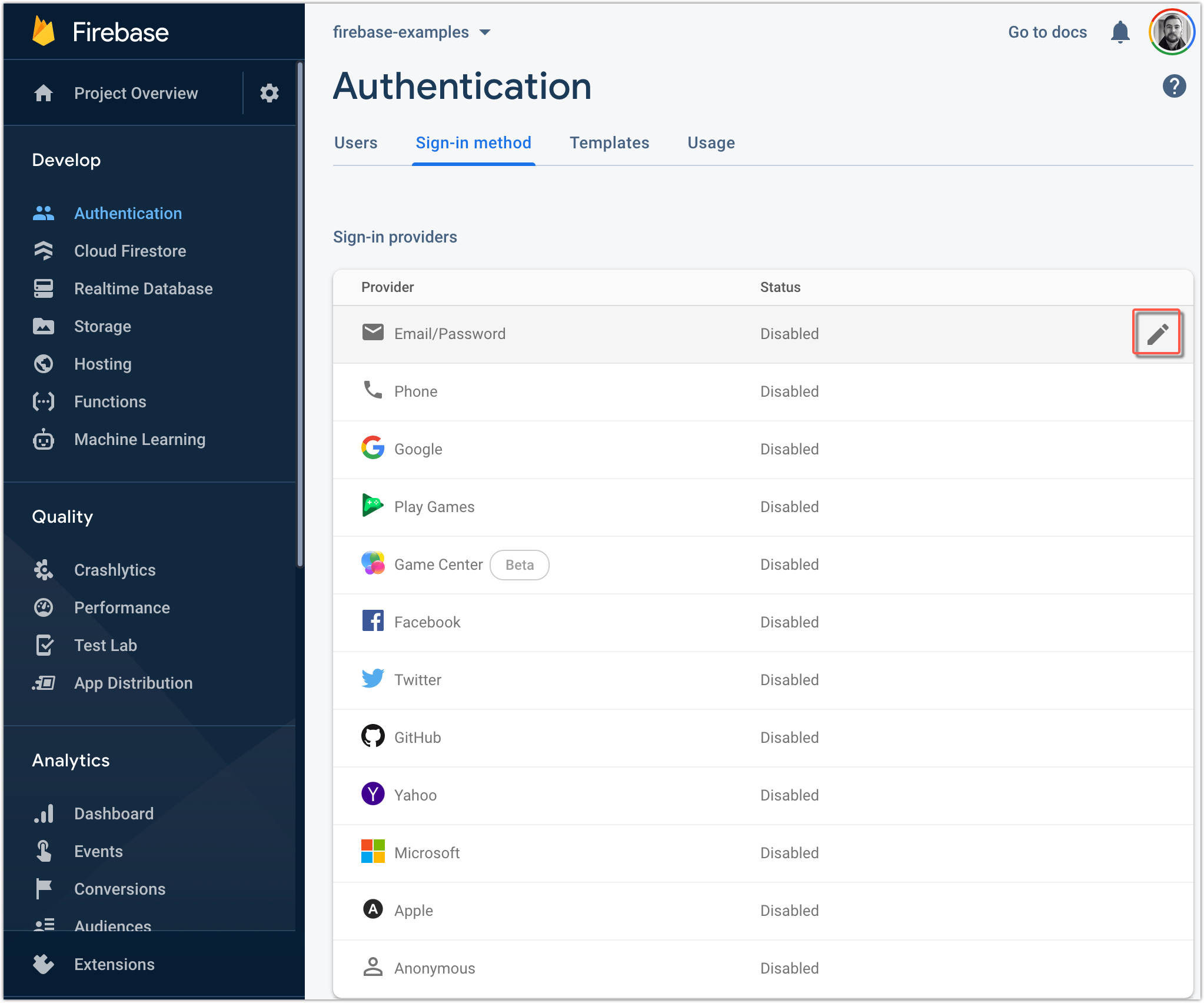Select the Sign-in method tab

point(474,143)
